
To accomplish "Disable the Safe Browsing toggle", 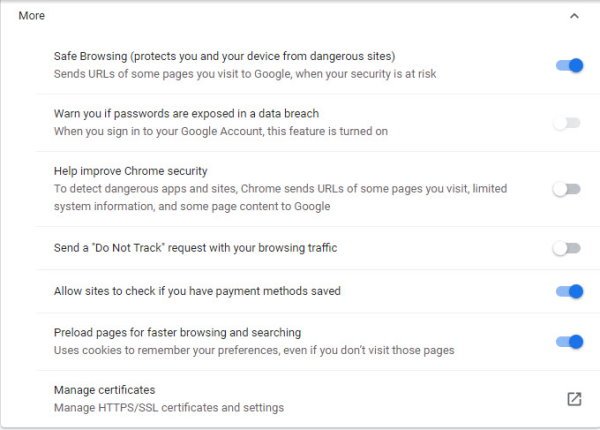I will tap(568, 66).
